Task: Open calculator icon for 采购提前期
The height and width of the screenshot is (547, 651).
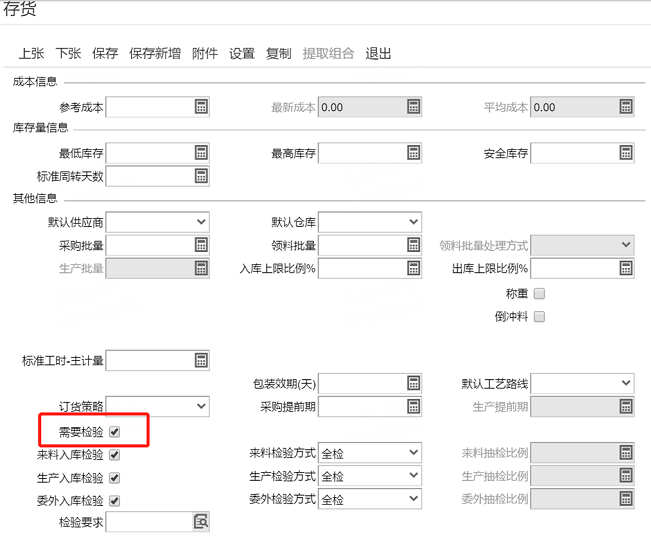Action: (414, 406)
